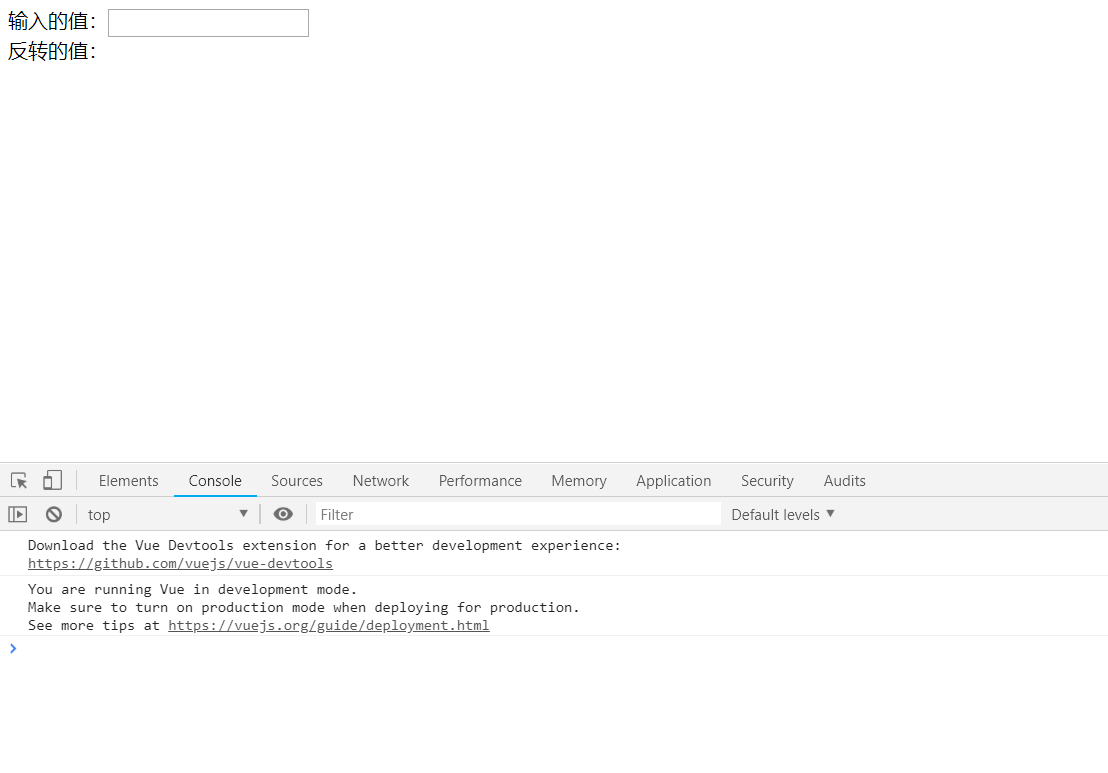Viewport: 1108px width, 773px height.
Task: Clear the console with the ban icon
Action: [54, 514]
